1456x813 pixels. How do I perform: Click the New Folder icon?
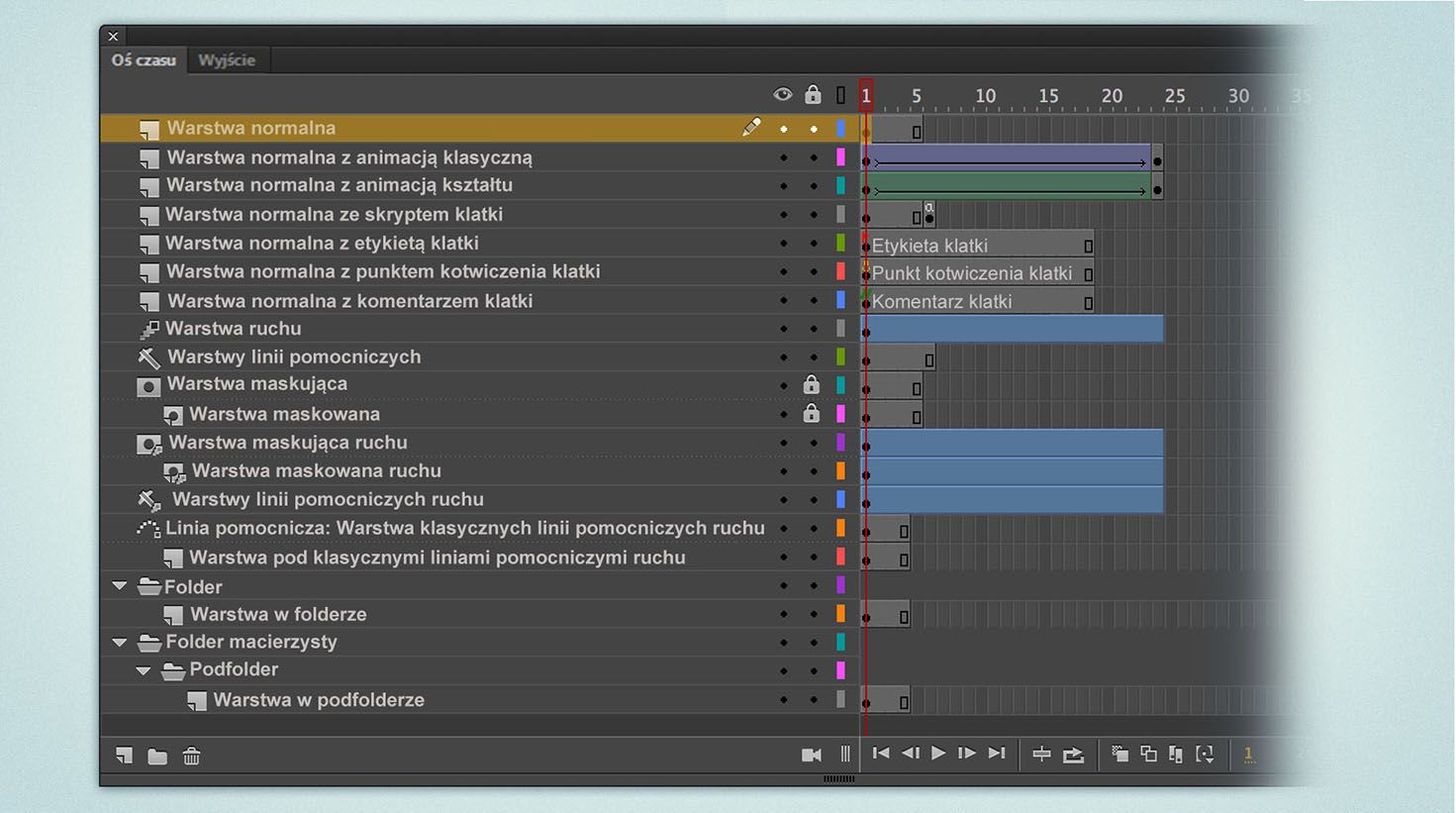[x=157, y=757]
